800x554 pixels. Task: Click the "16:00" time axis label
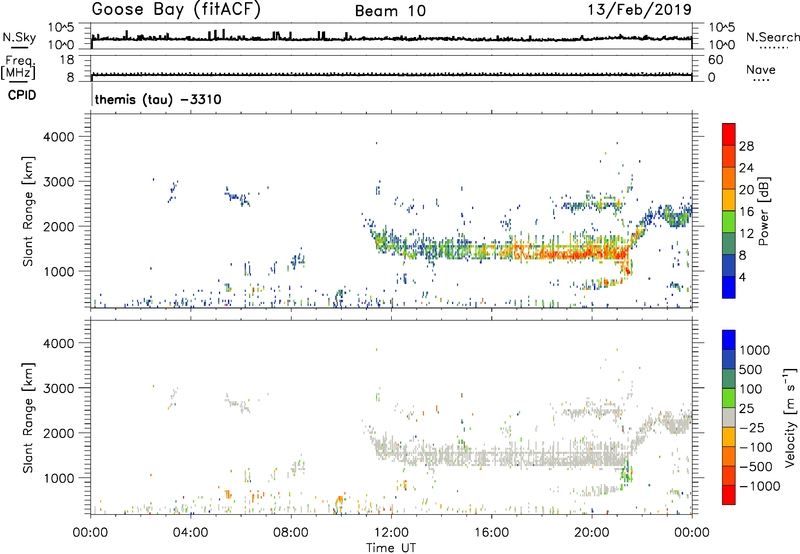click(x=491, y=533)
